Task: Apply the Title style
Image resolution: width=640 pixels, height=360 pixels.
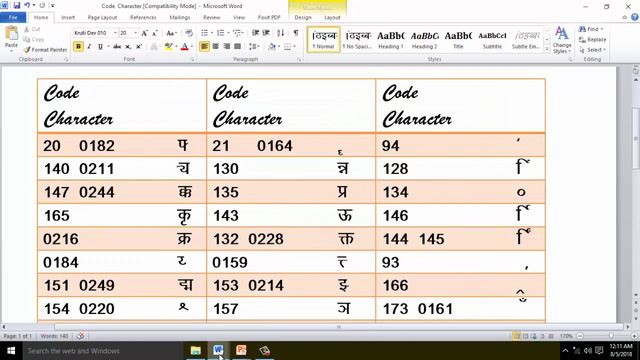Action: (458, 40)
